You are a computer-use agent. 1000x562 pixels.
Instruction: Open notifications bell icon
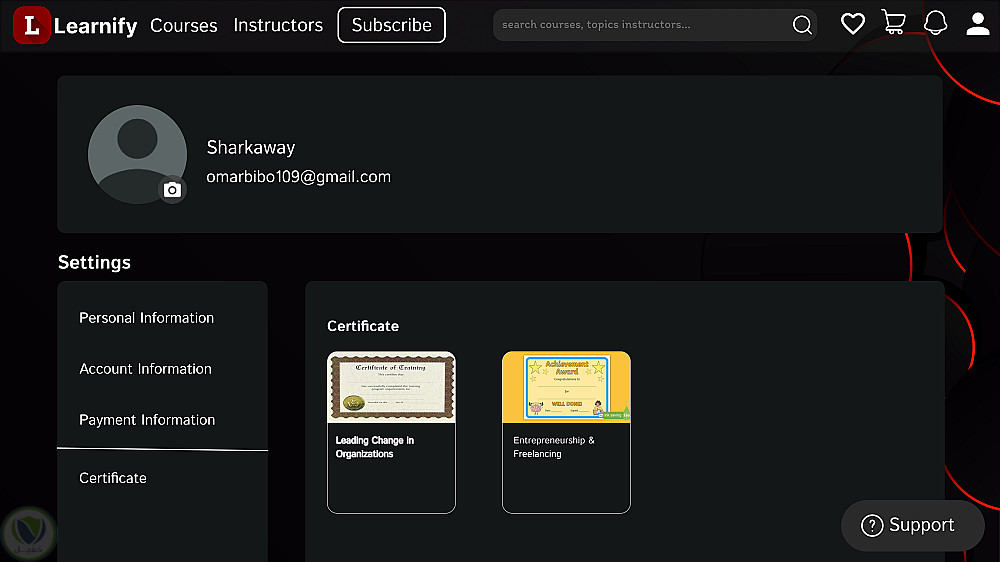coord(936,23)
